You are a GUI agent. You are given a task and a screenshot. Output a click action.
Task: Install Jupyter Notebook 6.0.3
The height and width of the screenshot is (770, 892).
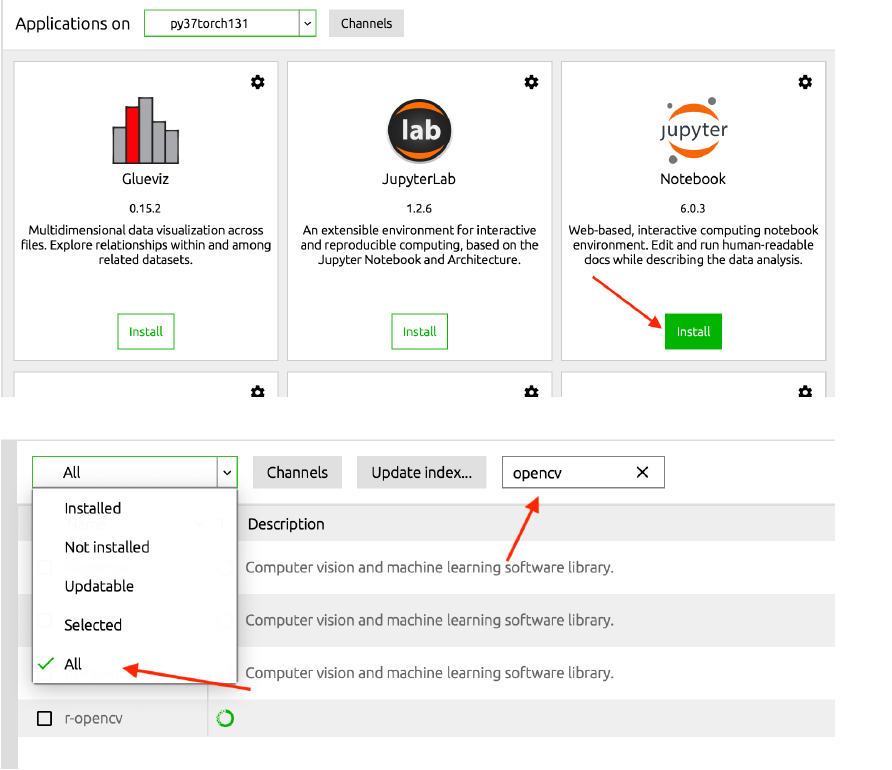(693, 332)
